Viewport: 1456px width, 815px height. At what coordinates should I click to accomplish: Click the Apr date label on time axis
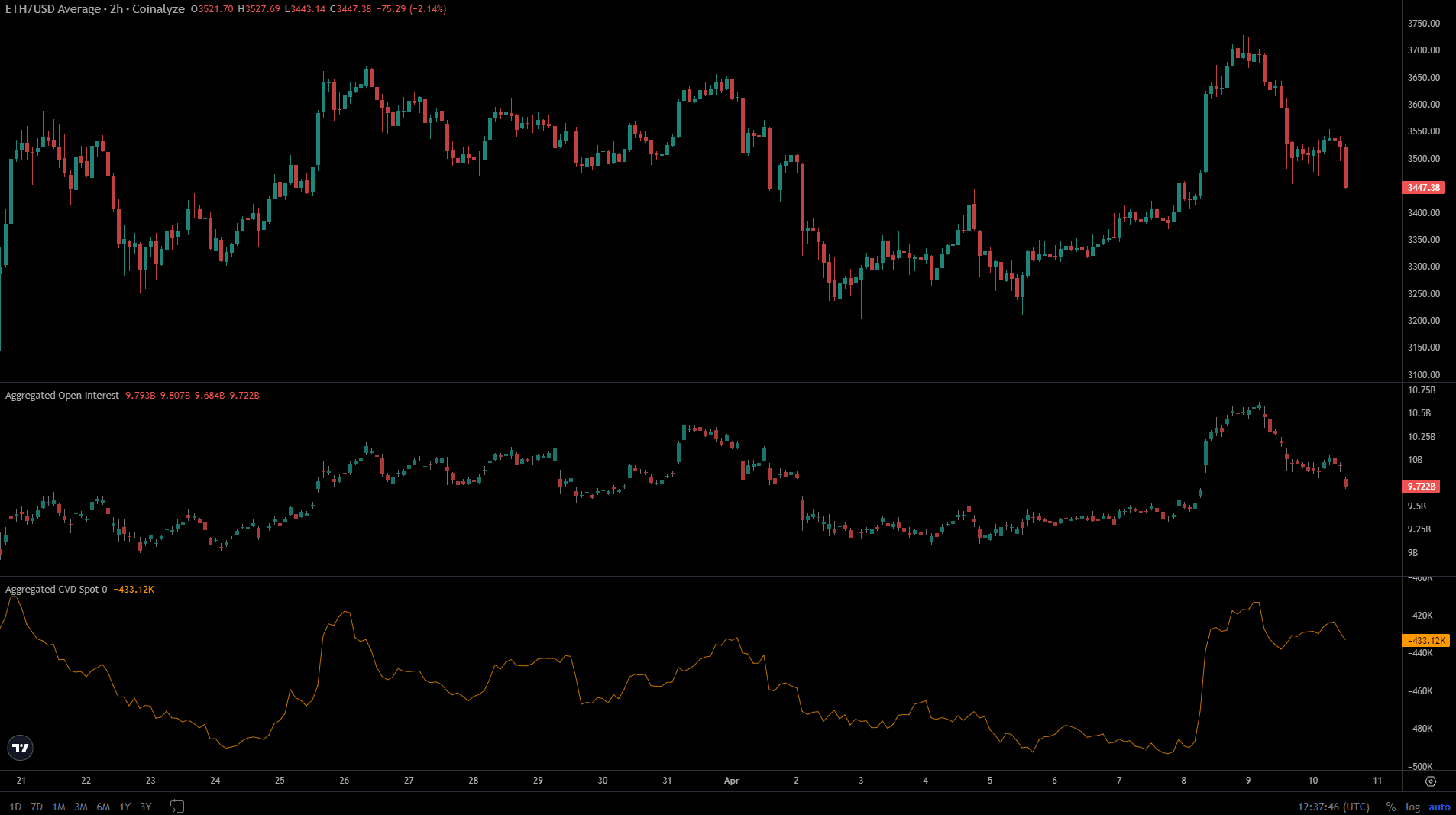coord(732,781)
